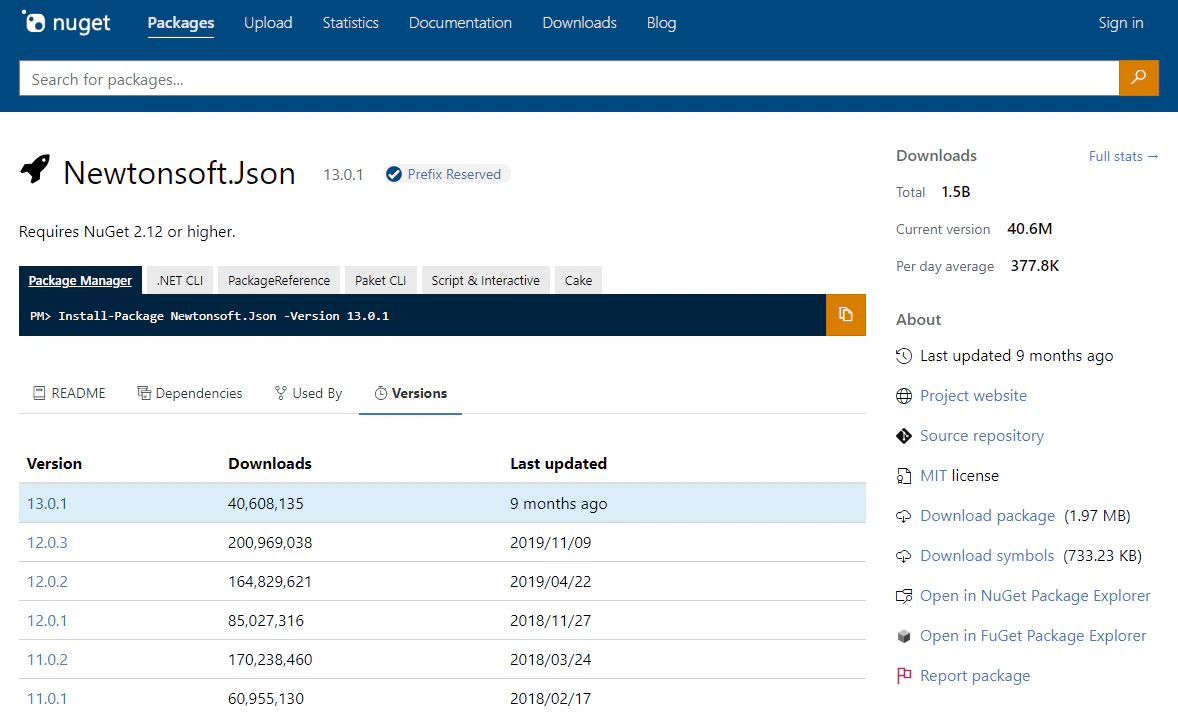Viewport: 1178px width, 716px height.
Task: Open Documentation from the header
Action: coord(461,23)
